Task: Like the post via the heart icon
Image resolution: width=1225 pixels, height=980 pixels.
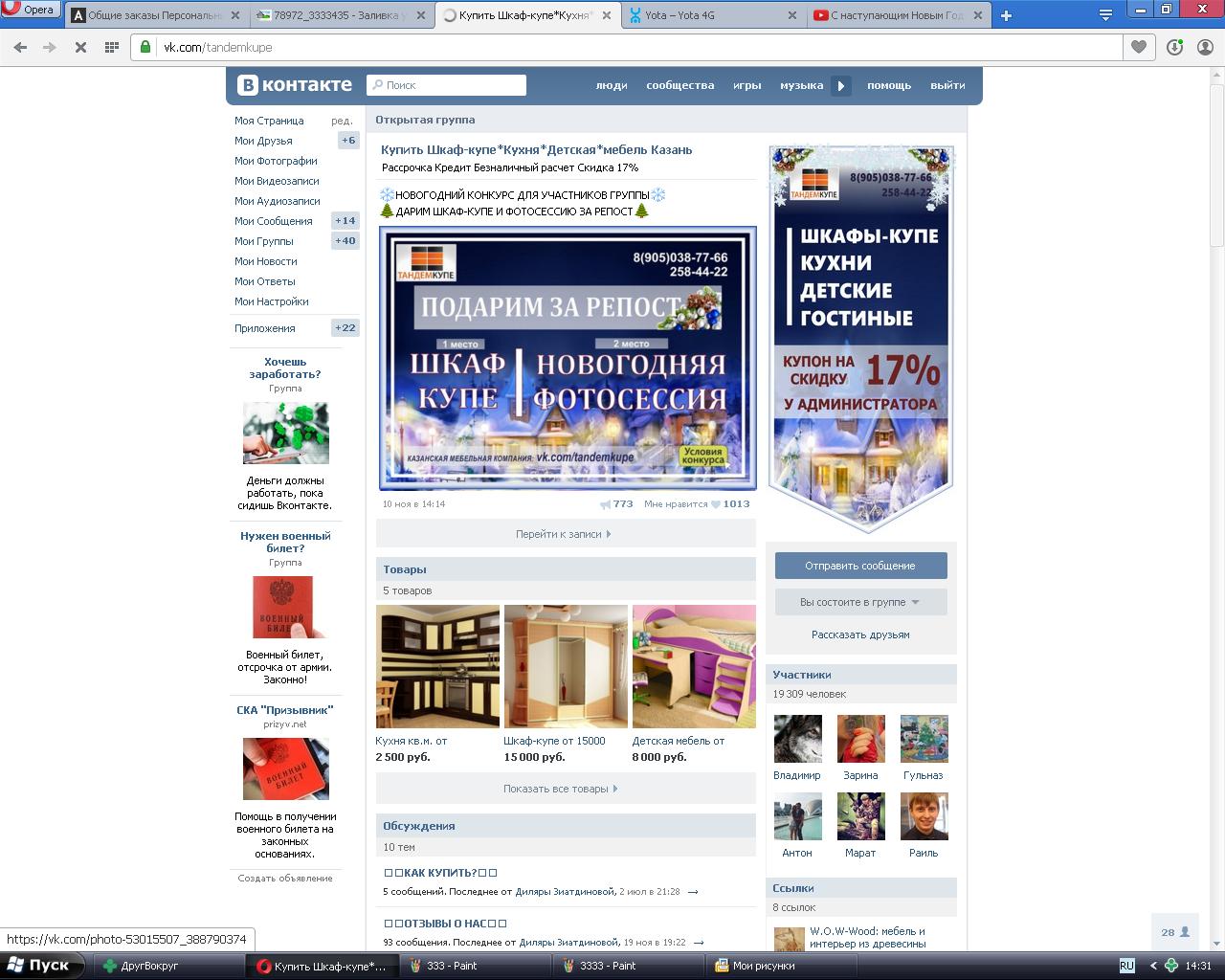Action: [x=716, y=504]
